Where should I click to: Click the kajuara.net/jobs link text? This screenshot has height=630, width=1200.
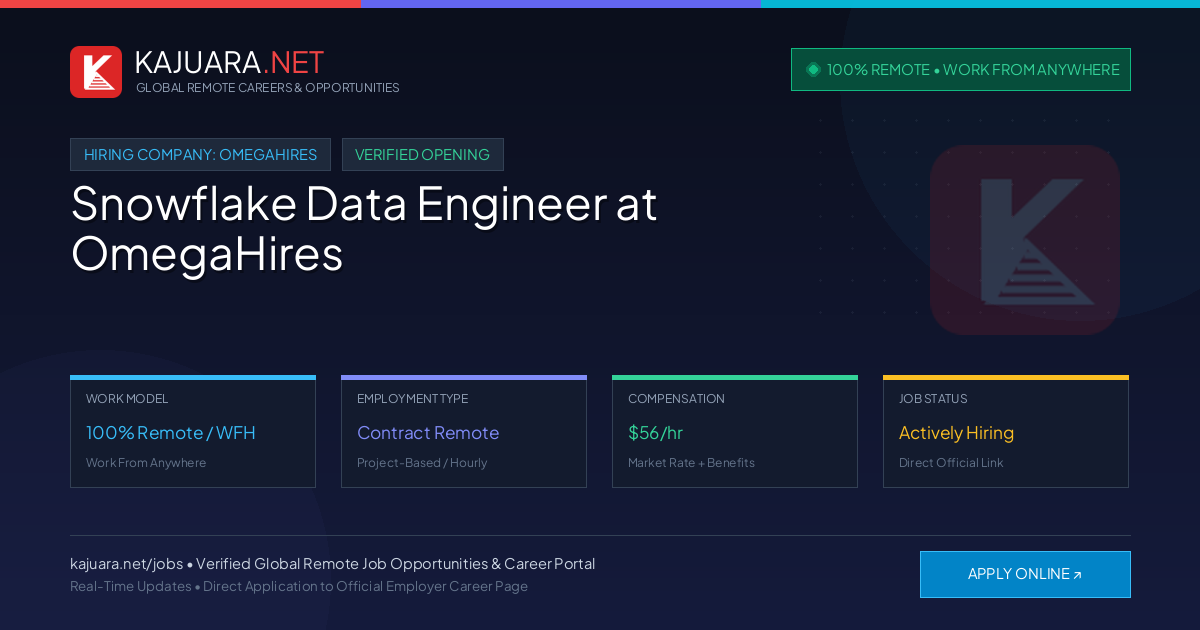(x=126, y=564)
